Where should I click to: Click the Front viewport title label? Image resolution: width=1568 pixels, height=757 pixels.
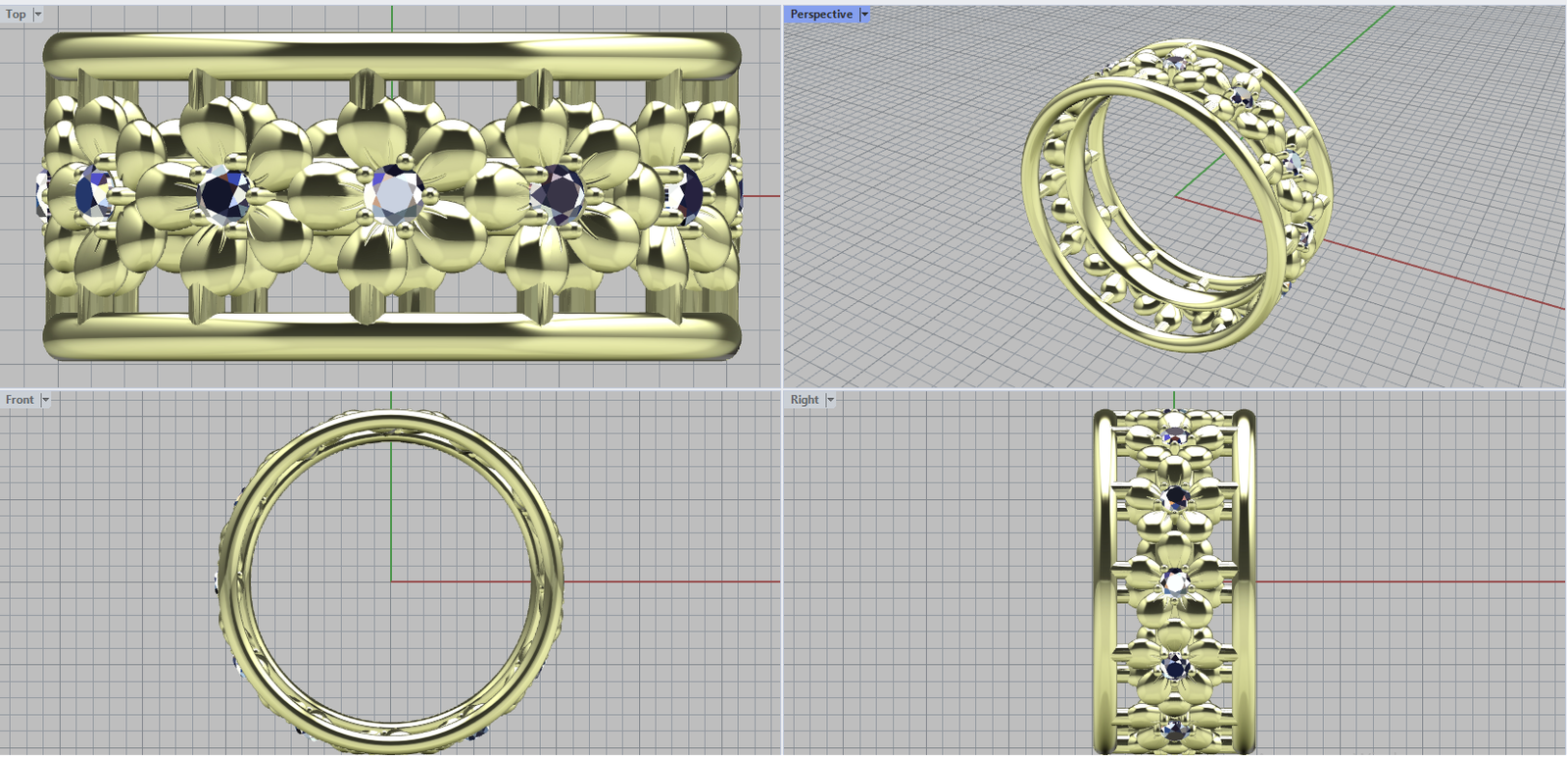point(20,400)
